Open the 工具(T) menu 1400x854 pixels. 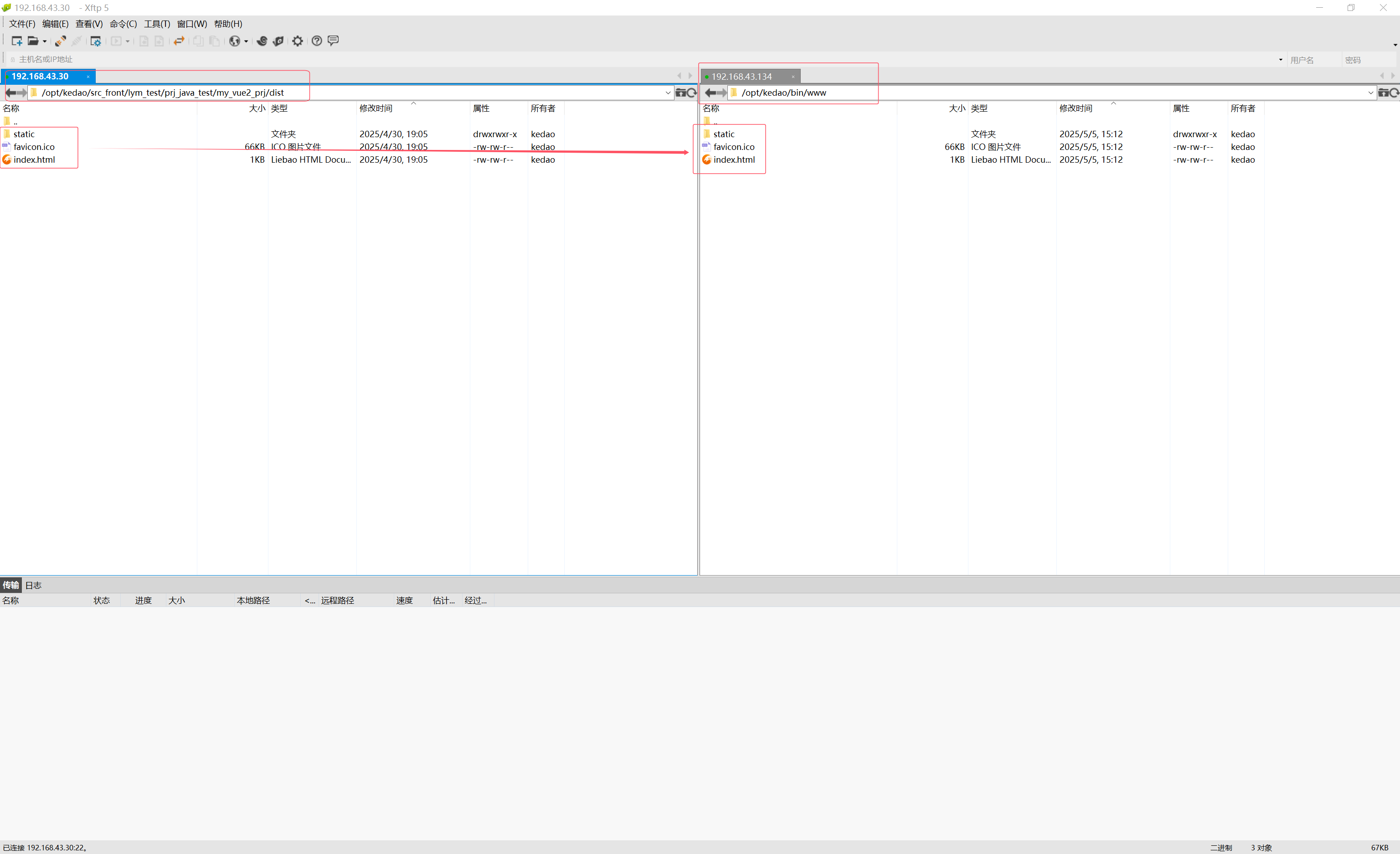(x=157, y=24)
